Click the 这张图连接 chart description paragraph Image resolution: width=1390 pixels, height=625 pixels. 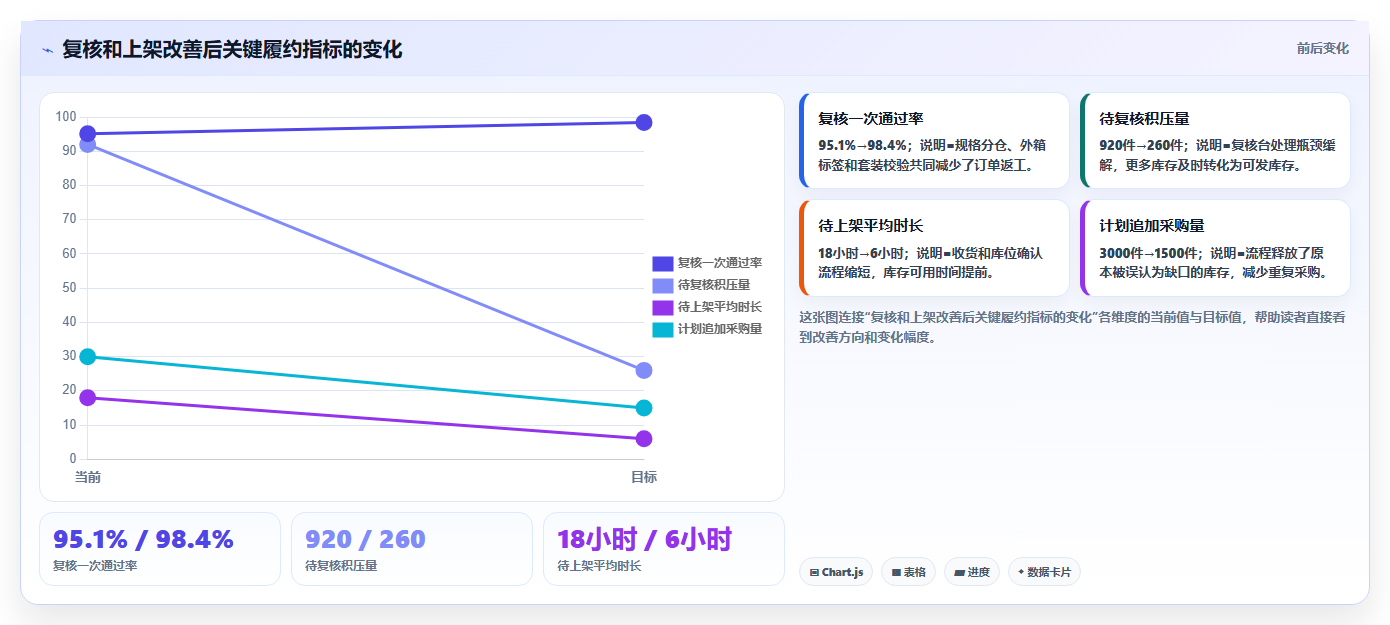(1072, 327)
